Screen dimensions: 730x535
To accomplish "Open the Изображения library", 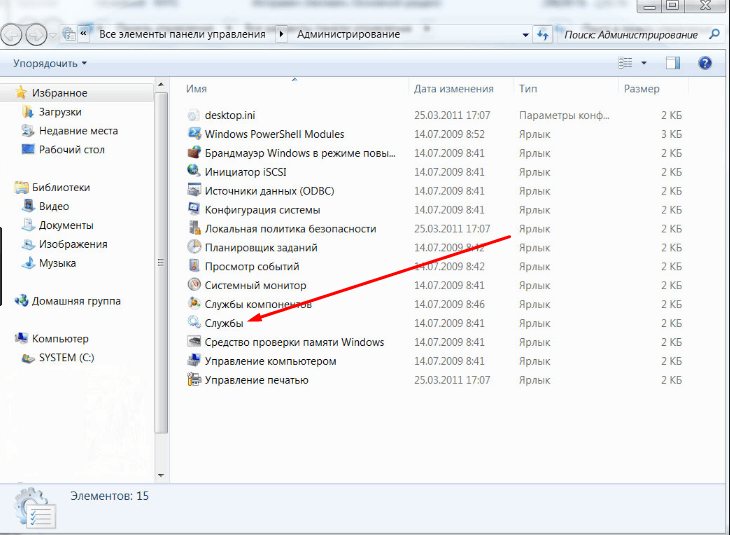I will click(x=73, y=244).
